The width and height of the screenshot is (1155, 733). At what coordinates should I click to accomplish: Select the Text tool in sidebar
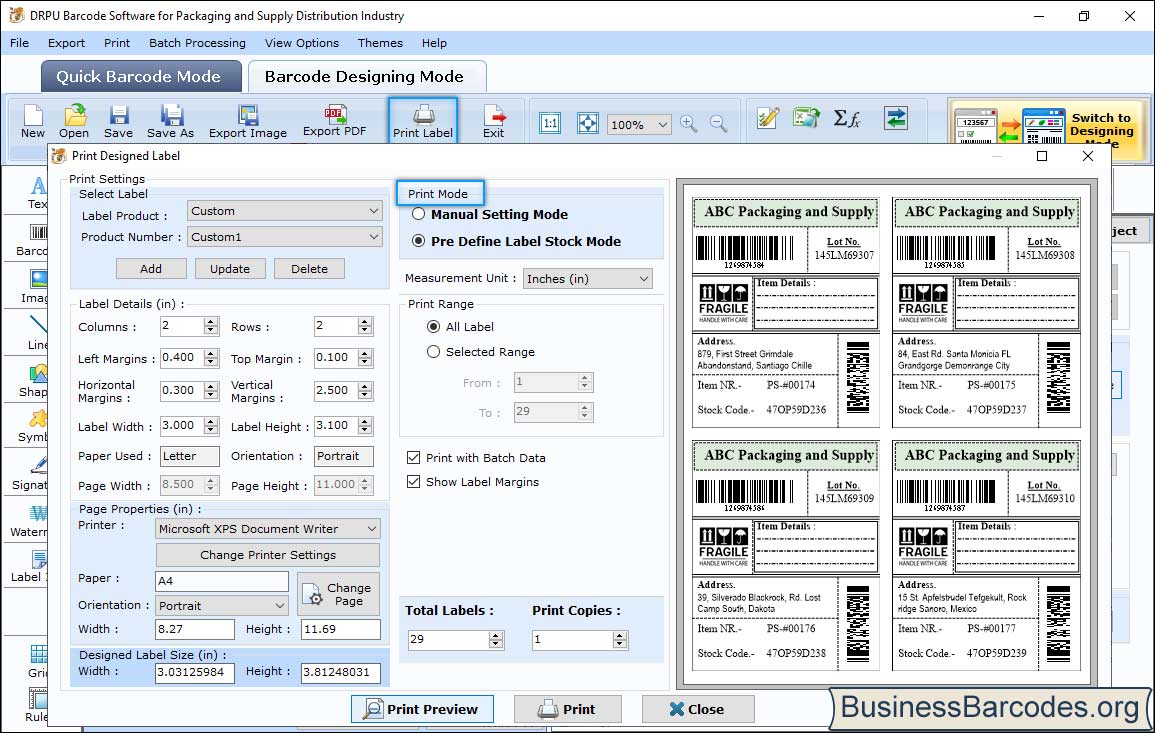click(36, 193)
